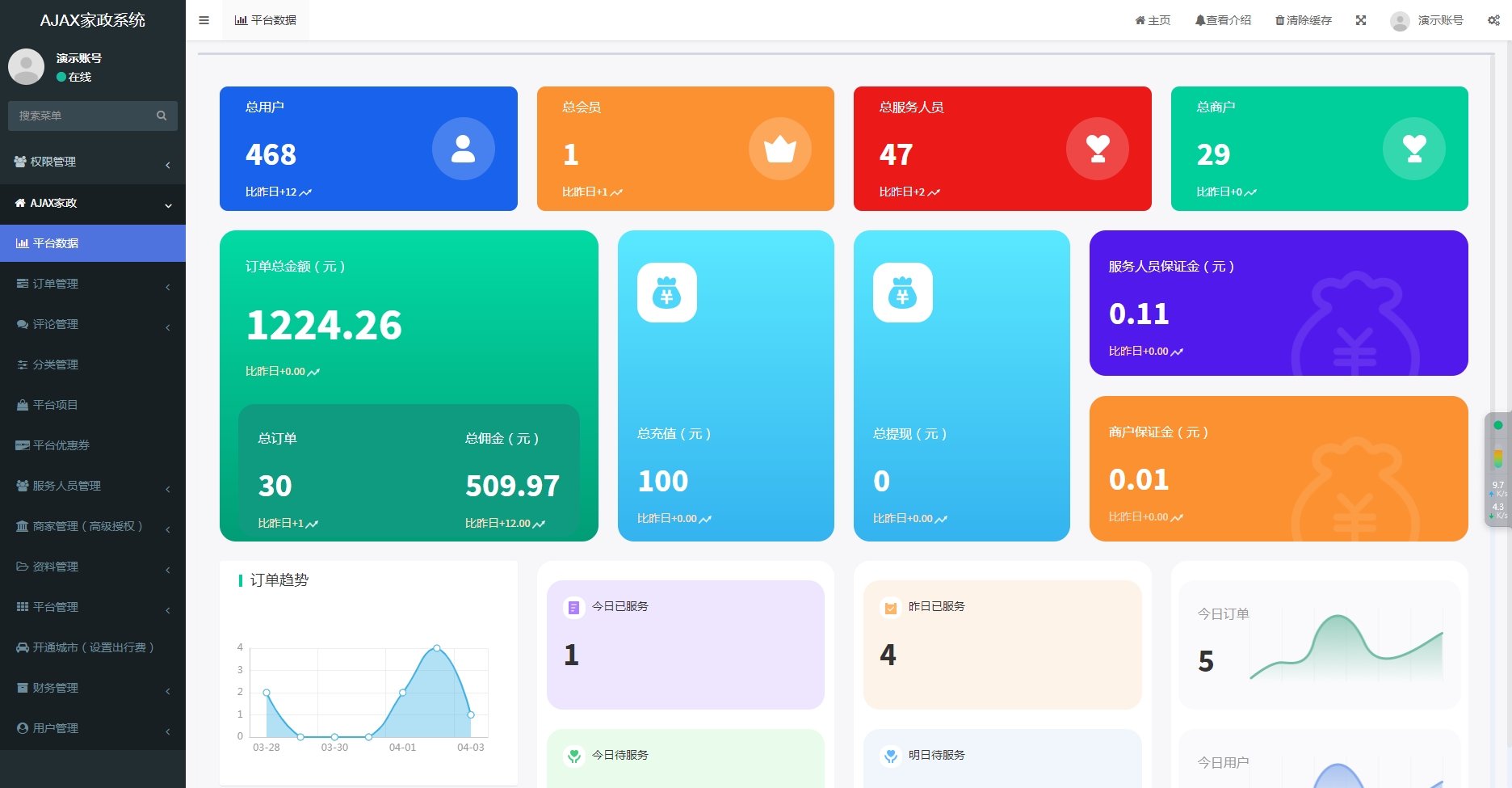Click the money bag icon above 总提现
The height and width of the screenshot is (788, 1512).
pyautogui.click(x=903, y=293)
